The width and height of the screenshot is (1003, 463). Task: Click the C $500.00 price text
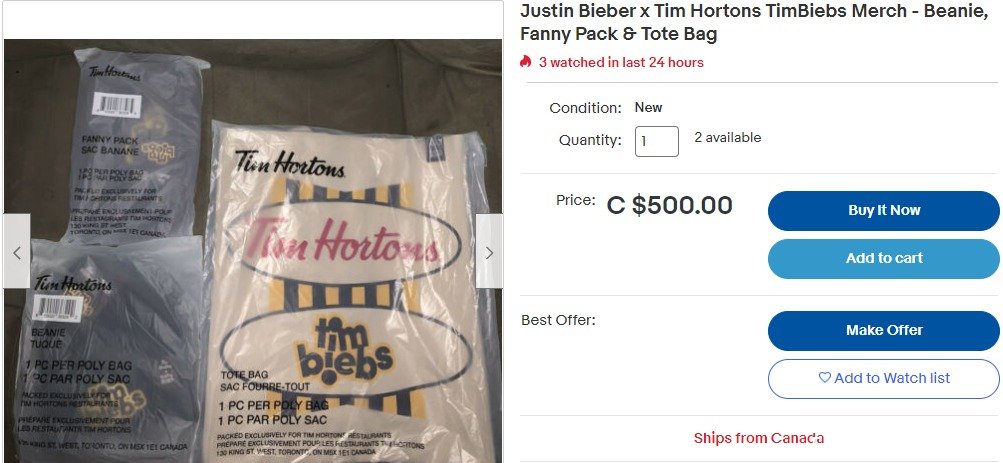[669, 205]
